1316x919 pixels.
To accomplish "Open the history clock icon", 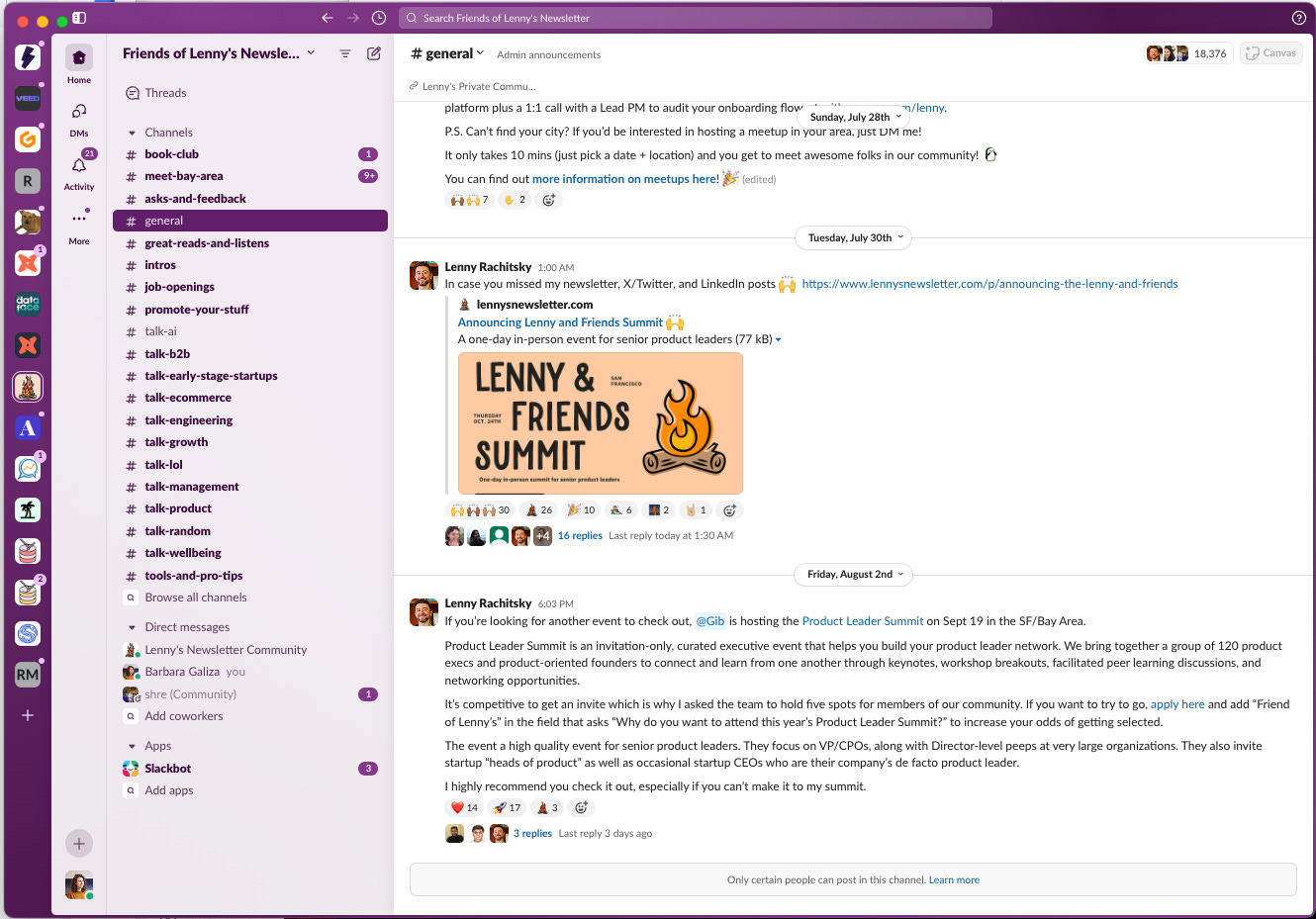I will pos(379,18).
